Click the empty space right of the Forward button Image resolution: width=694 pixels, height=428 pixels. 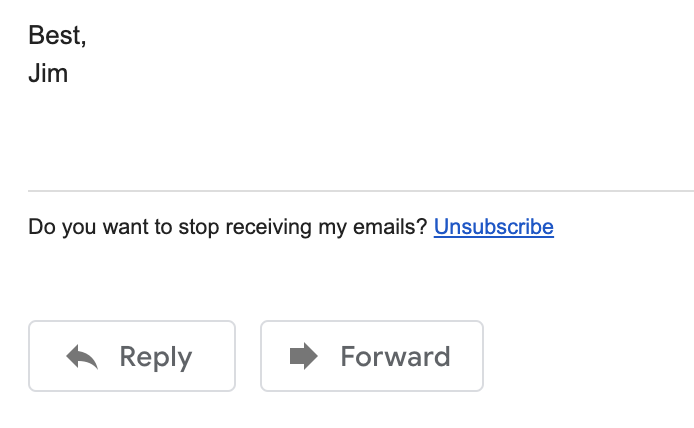pos(589,356)
